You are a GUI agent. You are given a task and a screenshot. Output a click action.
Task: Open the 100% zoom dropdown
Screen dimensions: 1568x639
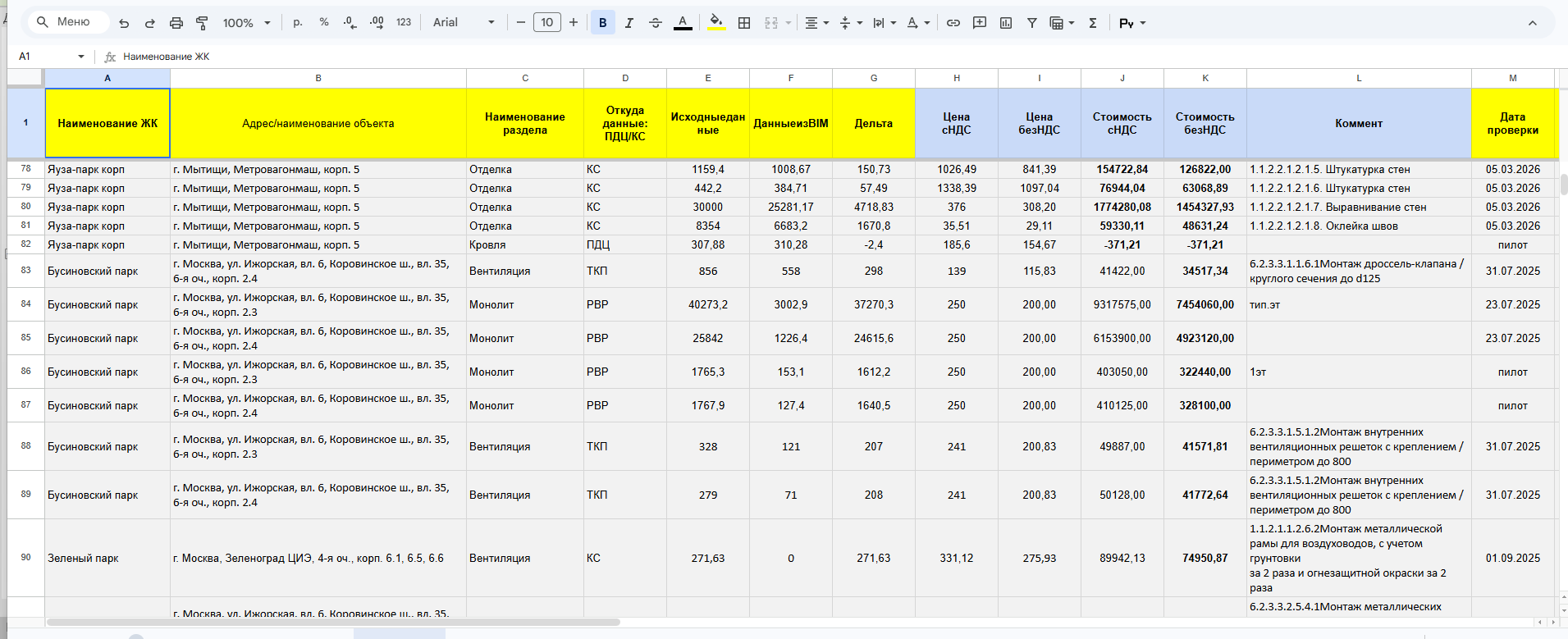[246, 23]
